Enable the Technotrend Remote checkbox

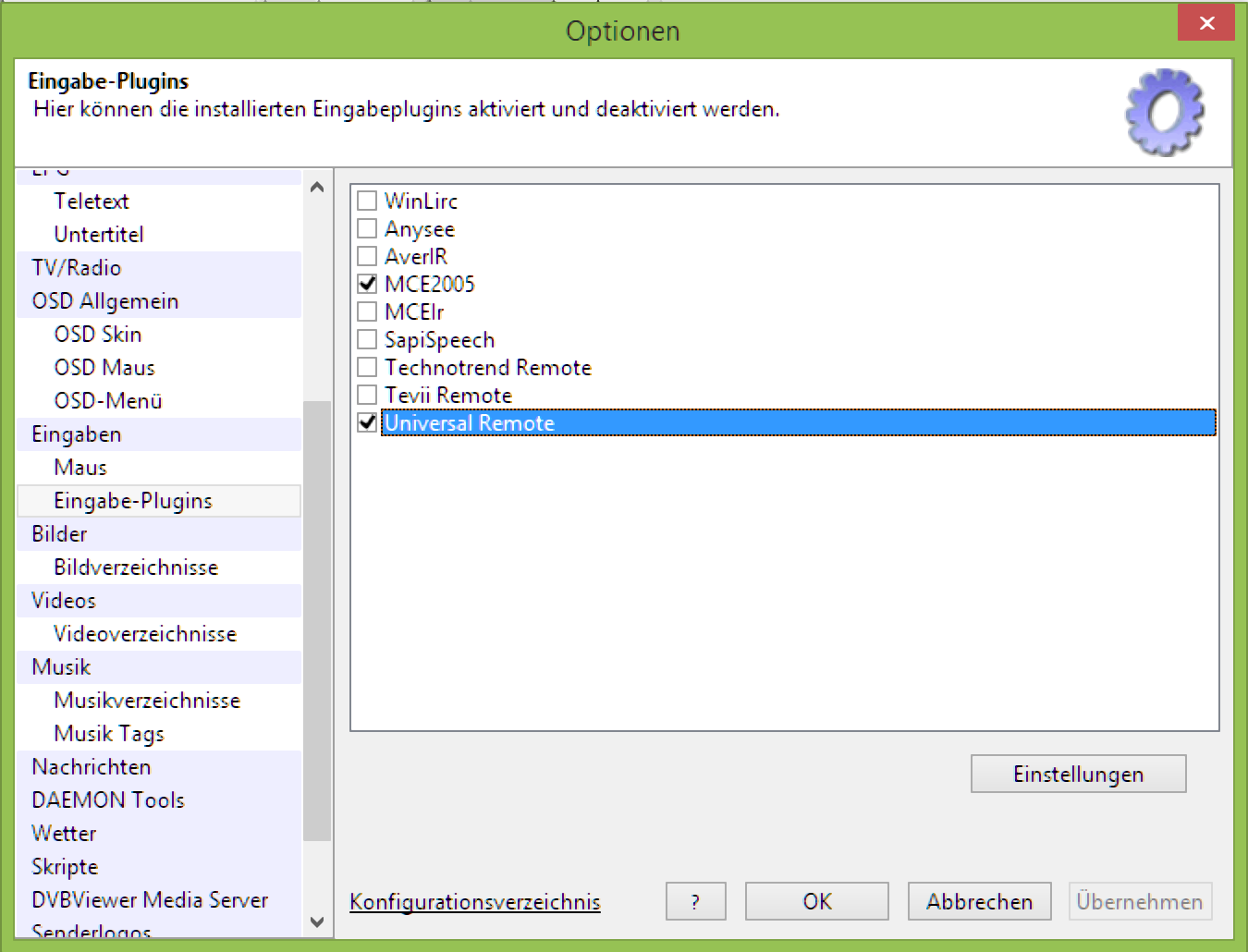pos(367,367)
